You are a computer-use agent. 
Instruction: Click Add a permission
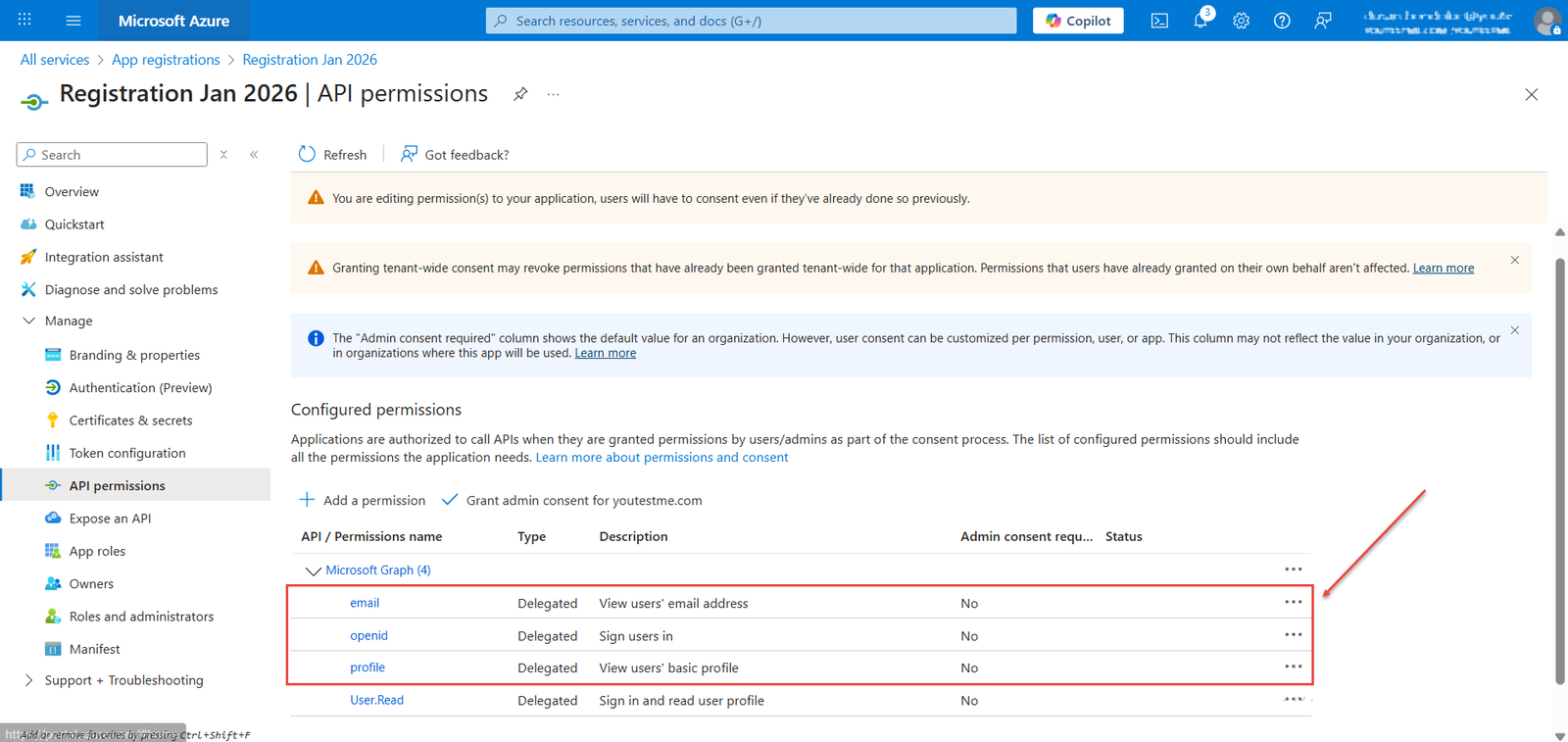[x=363, y=501]
